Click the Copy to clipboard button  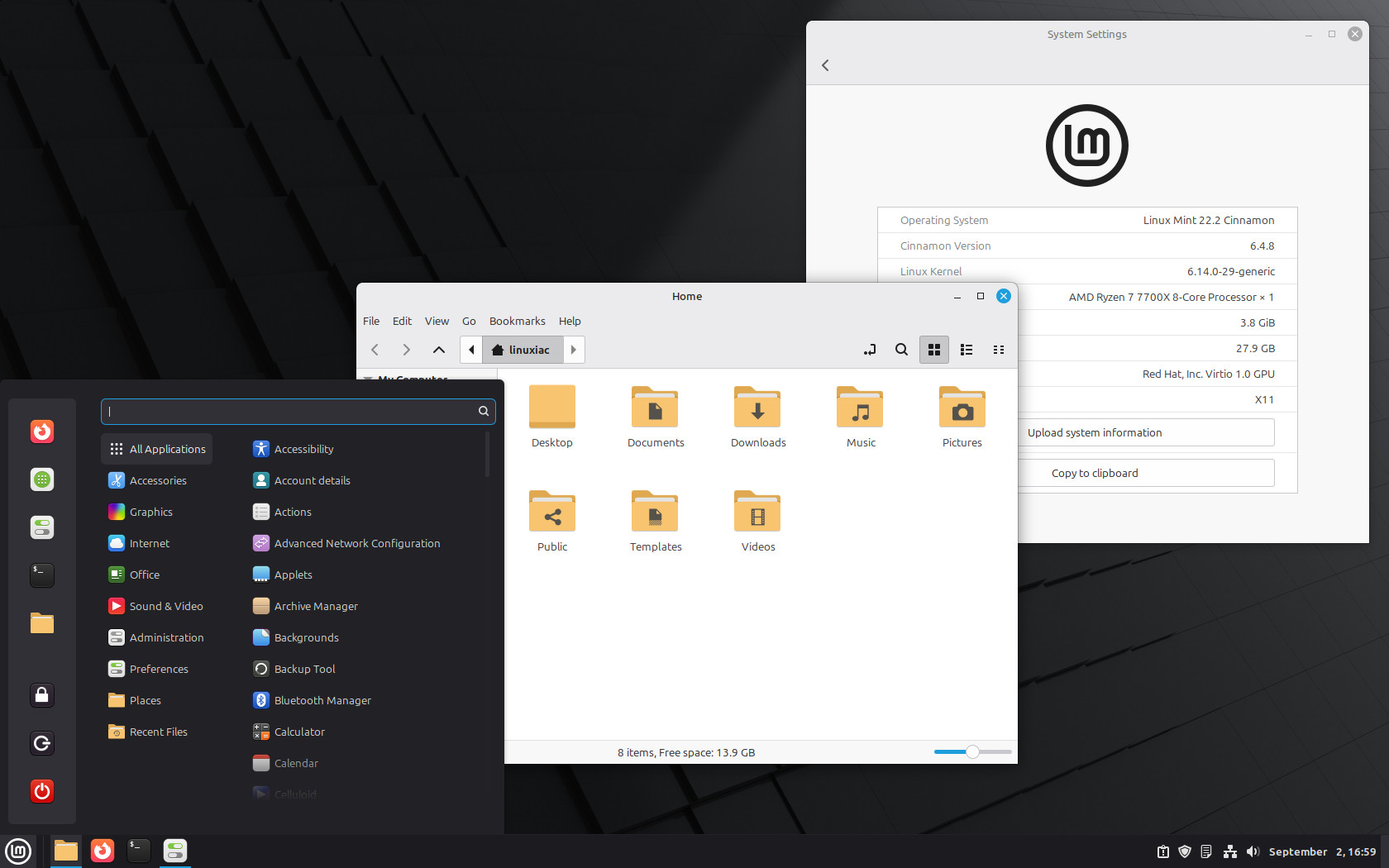(1145, 473)
